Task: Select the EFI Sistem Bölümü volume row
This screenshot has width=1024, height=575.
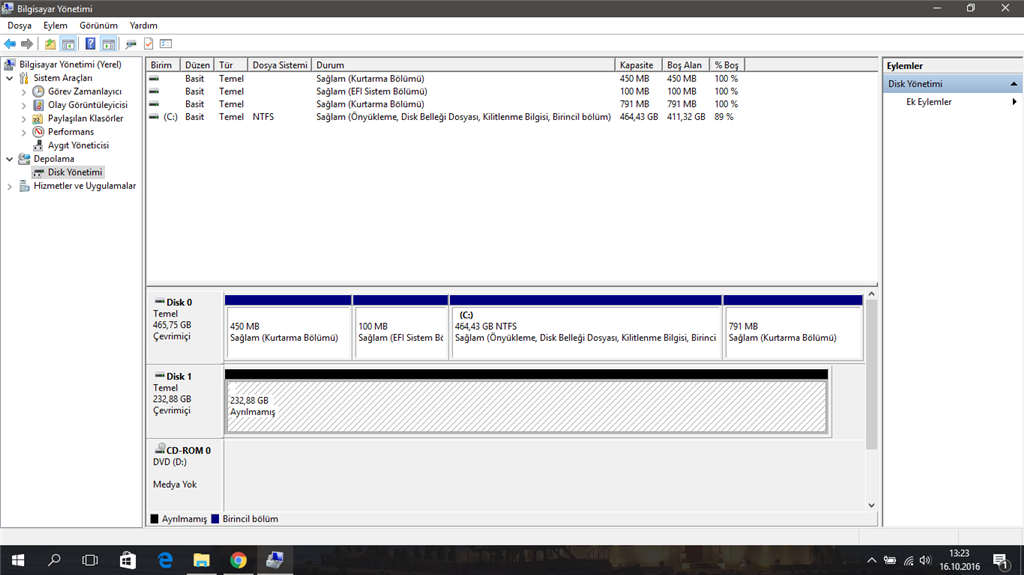Action: [444, 91]
